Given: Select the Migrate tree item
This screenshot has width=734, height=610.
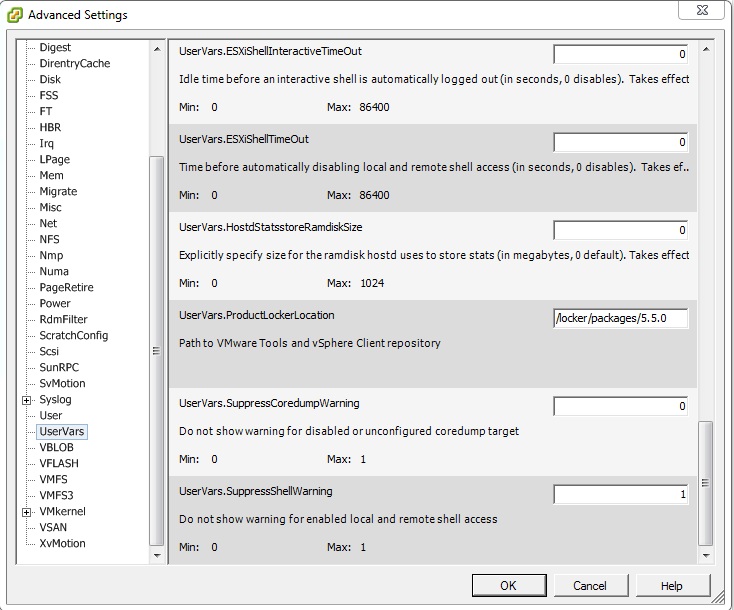Looking at the screenshot, I should tap(58, 191).
